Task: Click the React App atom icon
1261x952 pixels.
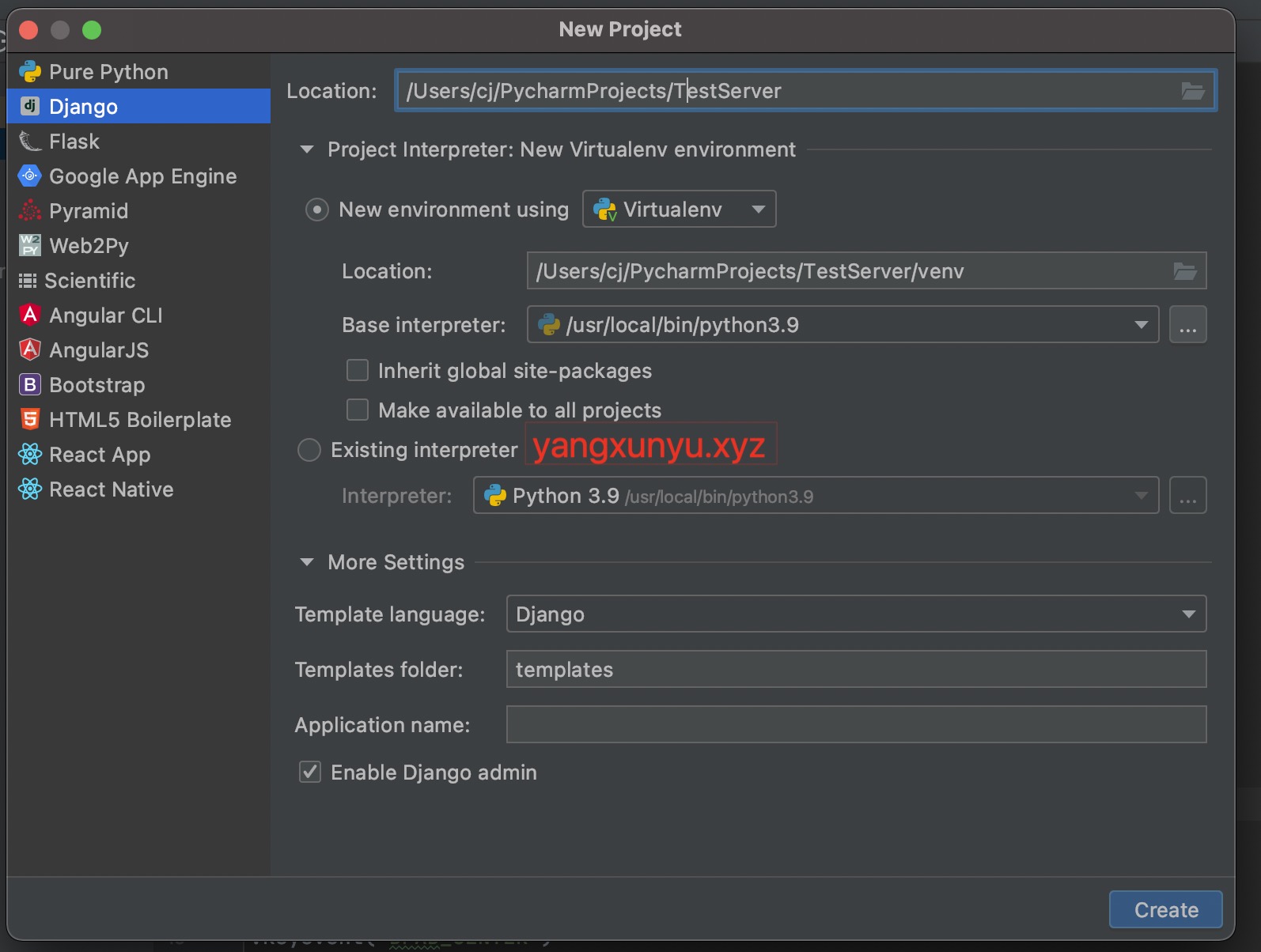Action: pos(30,454)
